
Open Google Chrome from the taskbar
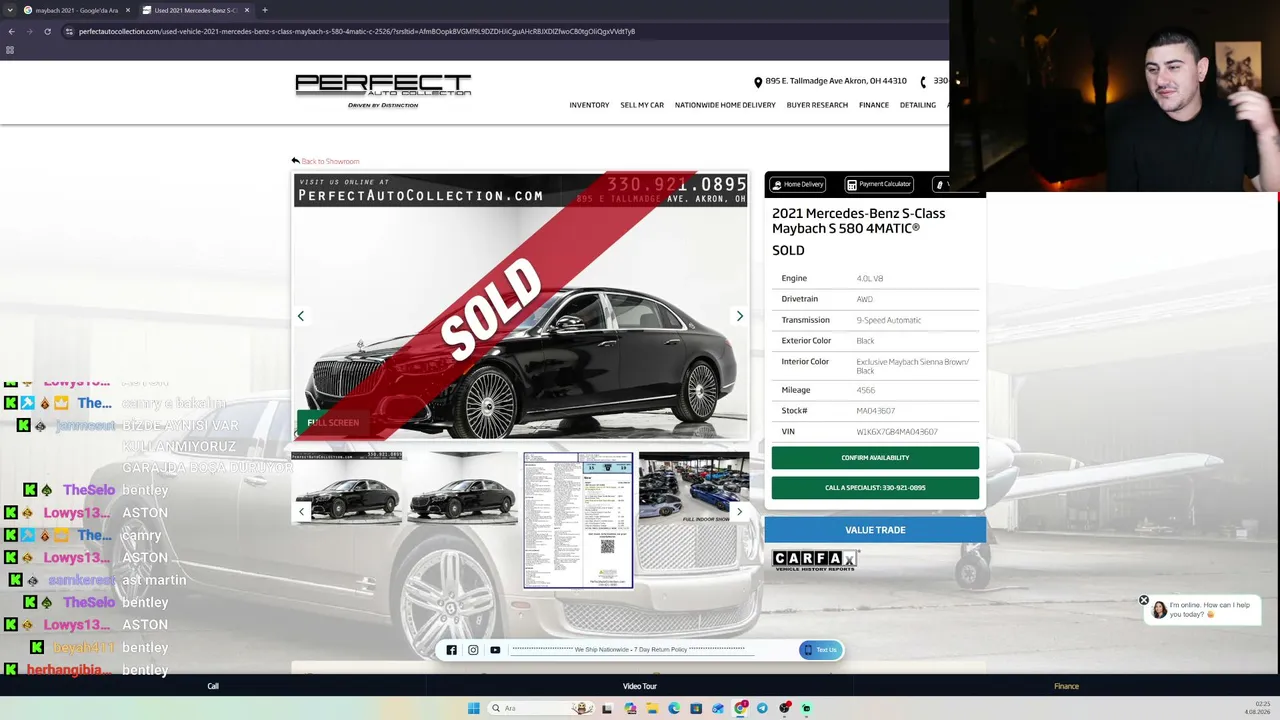click(740, 708)
